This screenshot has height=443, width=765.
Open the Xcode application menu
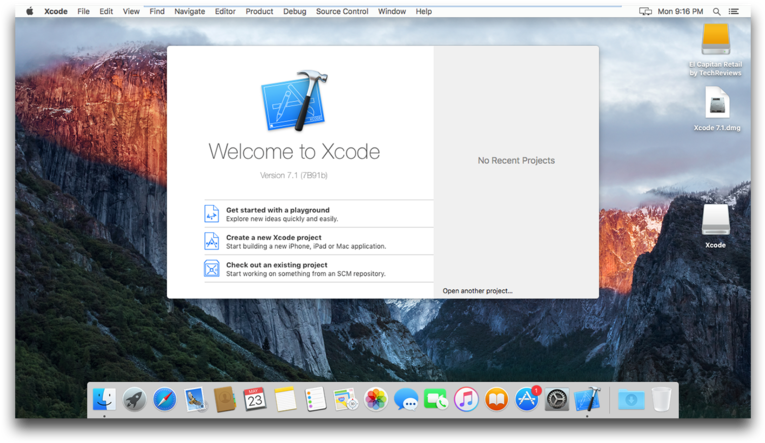56,11
